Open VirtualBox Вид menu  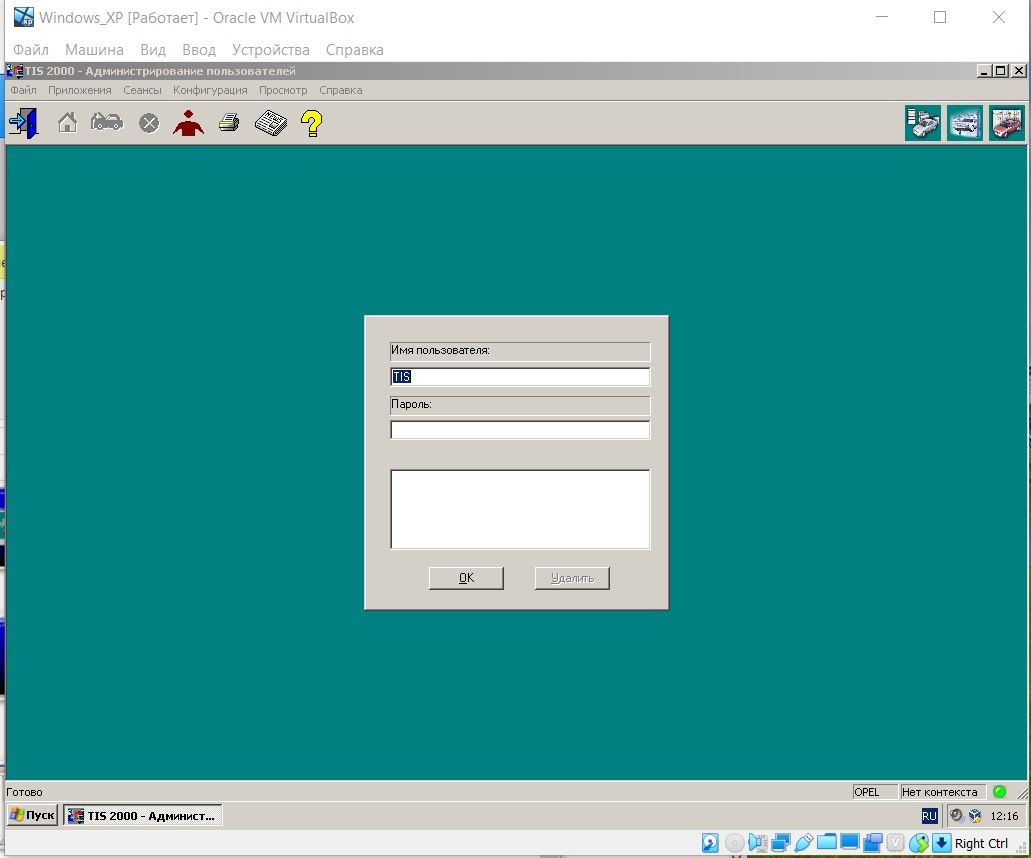coord(153,50)
